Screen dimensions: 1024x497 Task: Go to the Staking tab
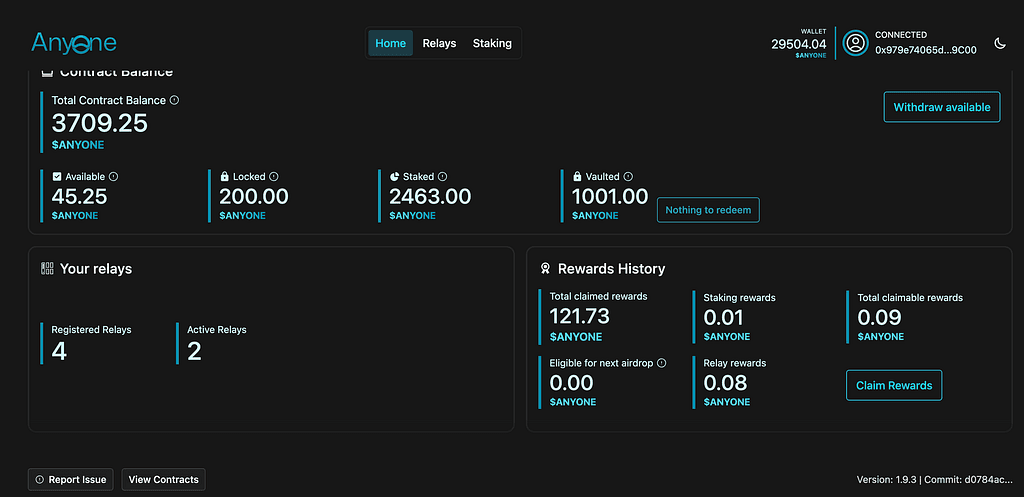point(492,43)
